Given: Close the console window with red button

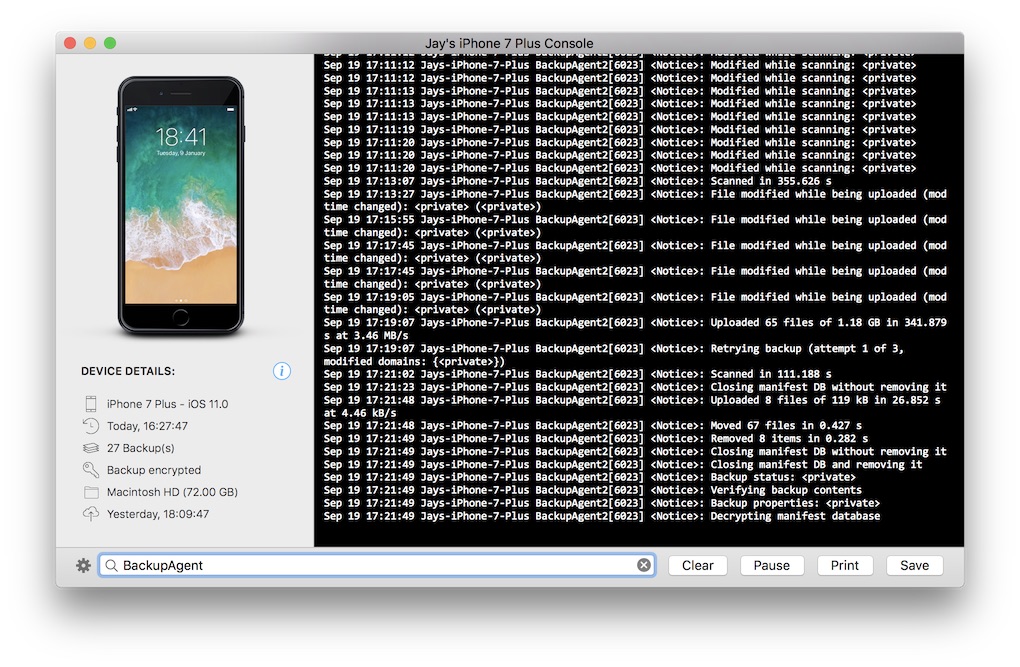Looking at the screenshot, I should [x=70, y=43].
